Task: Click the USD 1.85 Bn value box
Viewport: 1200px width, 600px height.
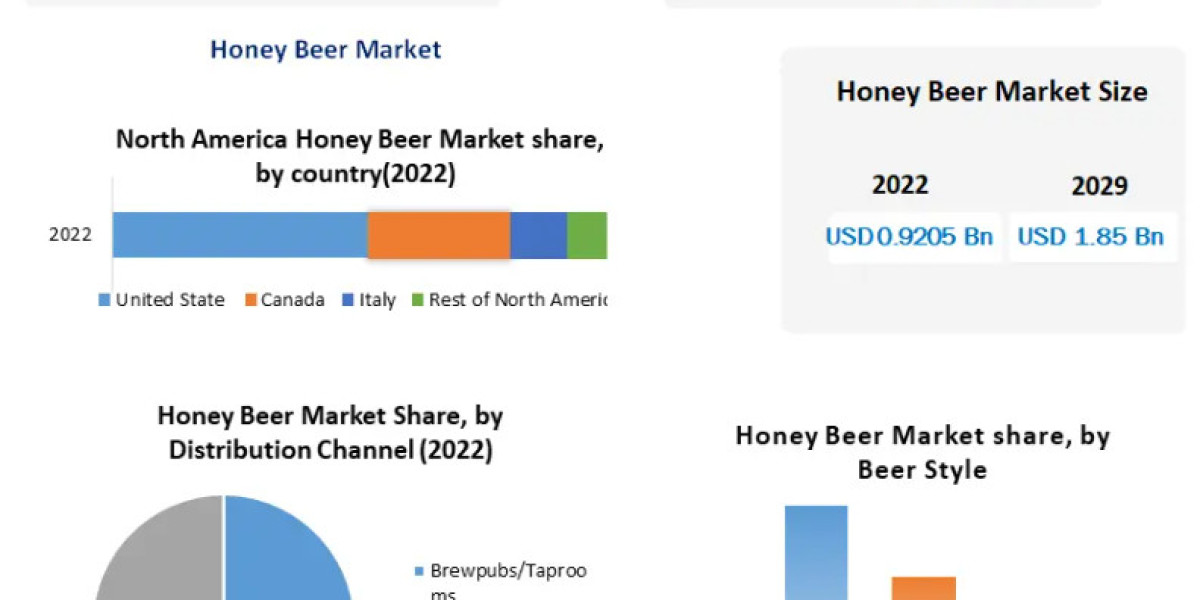Action: (x=1091, y=237)
